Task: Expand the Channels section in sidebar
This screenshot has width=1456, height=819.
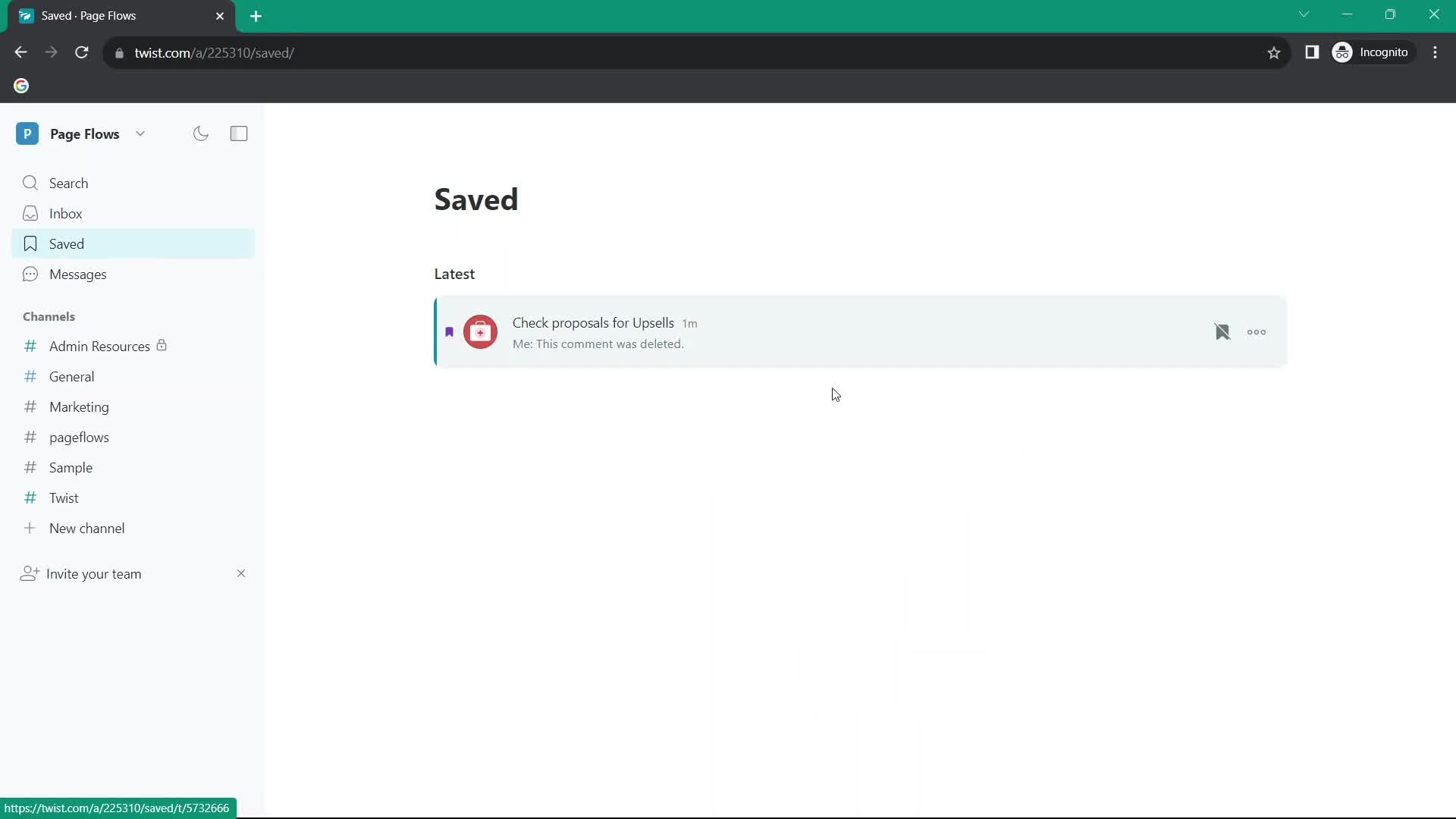Action: (x=48, y=316)
